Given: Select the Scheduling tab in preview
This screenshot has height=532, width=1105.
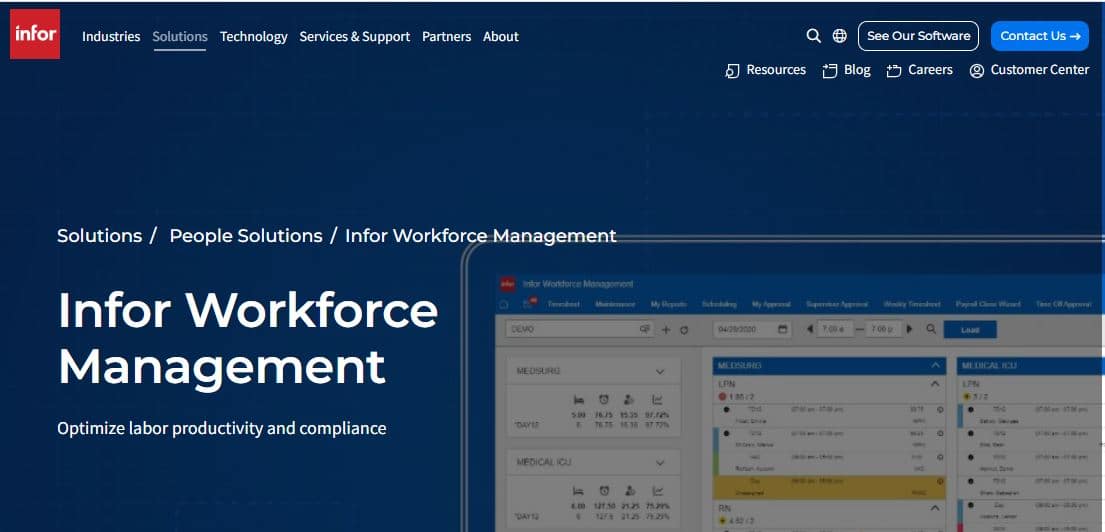Looking at the screenshot, I should coord(719,304).
